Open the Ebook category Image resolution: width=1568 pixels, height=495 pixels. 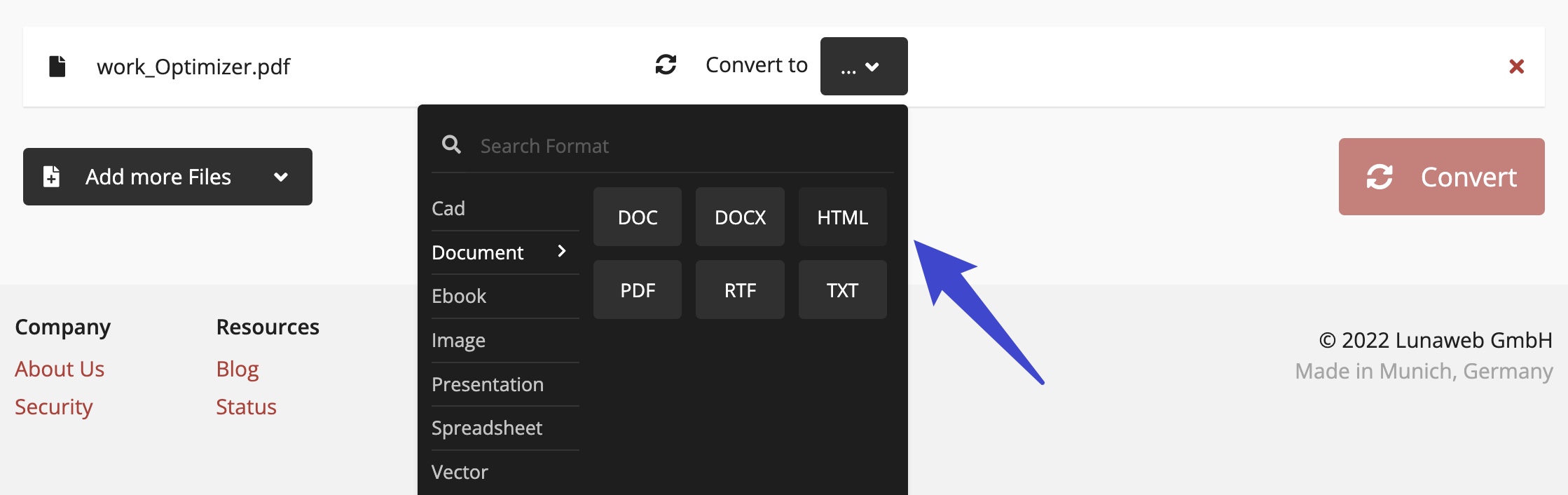[x=459, y=296]
